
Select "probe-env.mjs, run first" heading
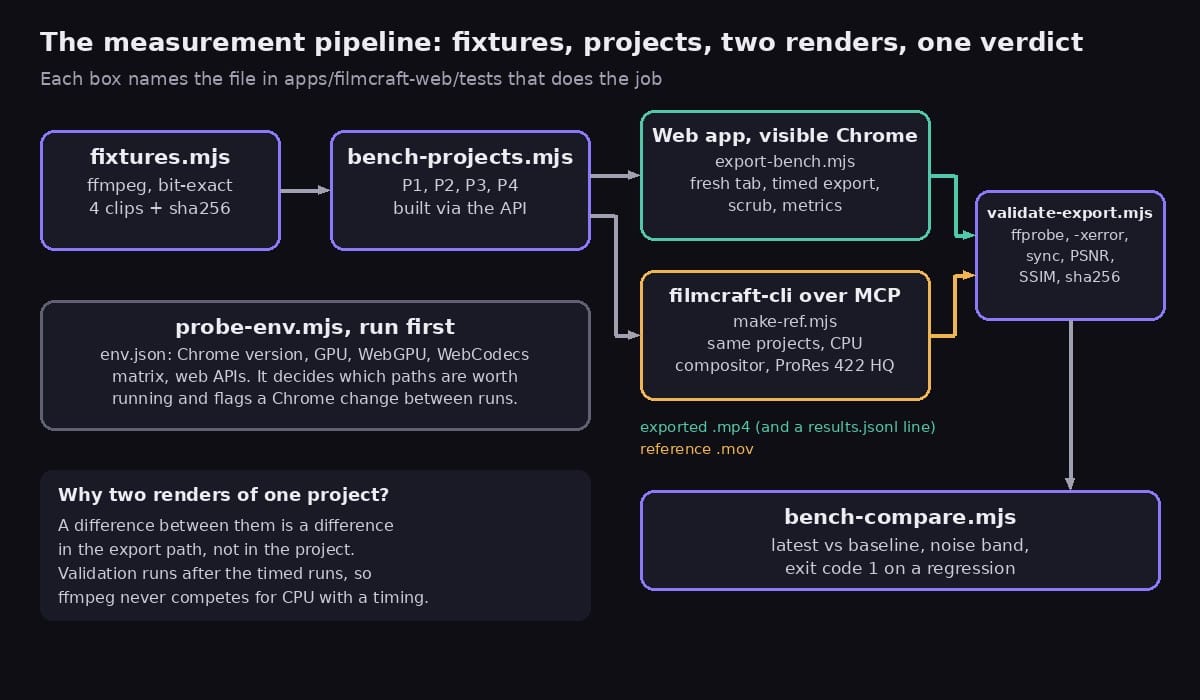(315, 327)
